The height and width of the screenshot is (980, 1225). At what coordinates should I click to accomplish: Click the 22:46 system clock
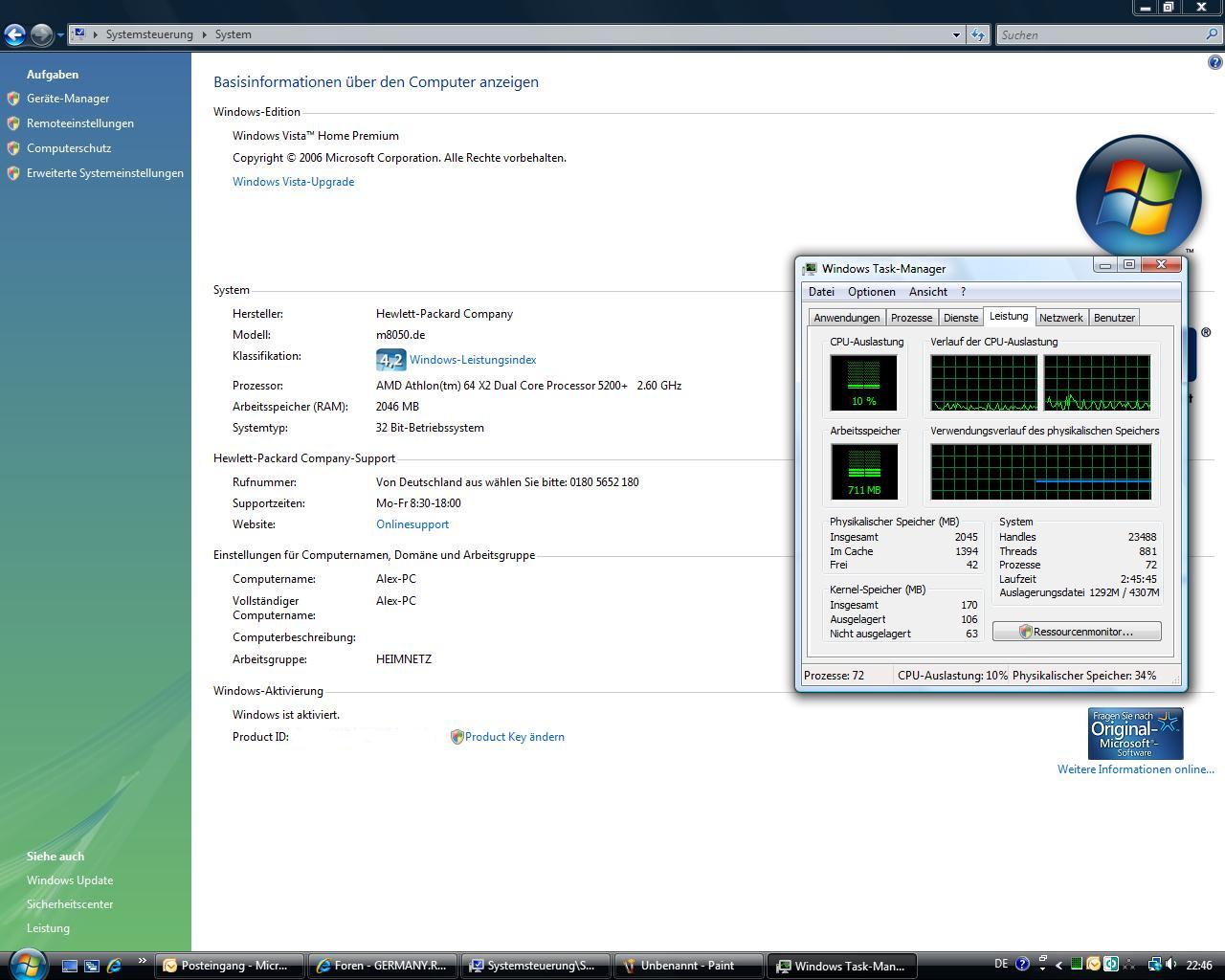1199,966
